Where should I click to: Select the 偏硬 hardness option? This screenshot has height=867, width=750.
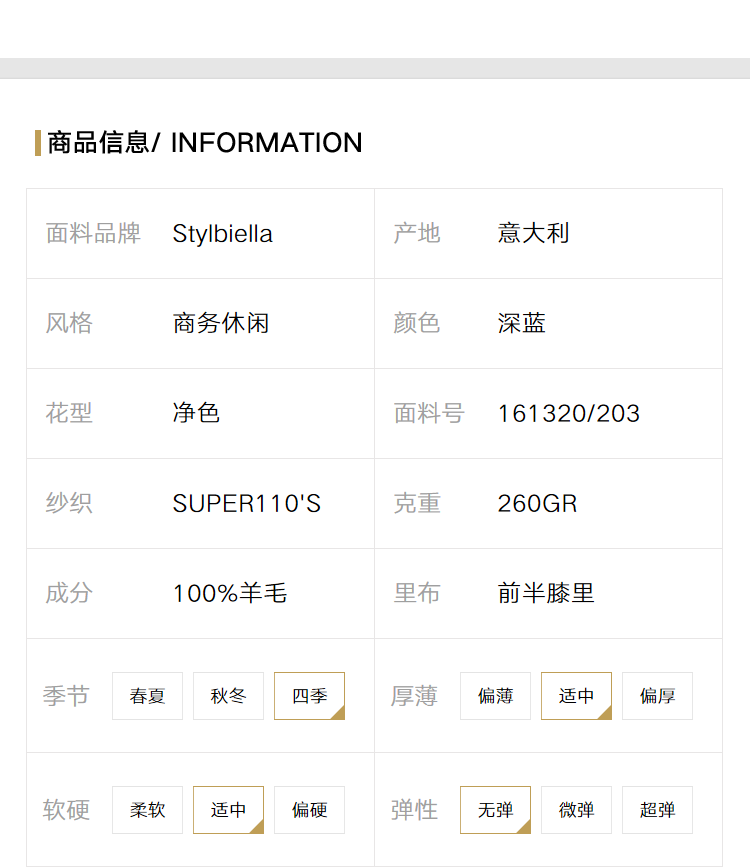(x=309, y=809)
